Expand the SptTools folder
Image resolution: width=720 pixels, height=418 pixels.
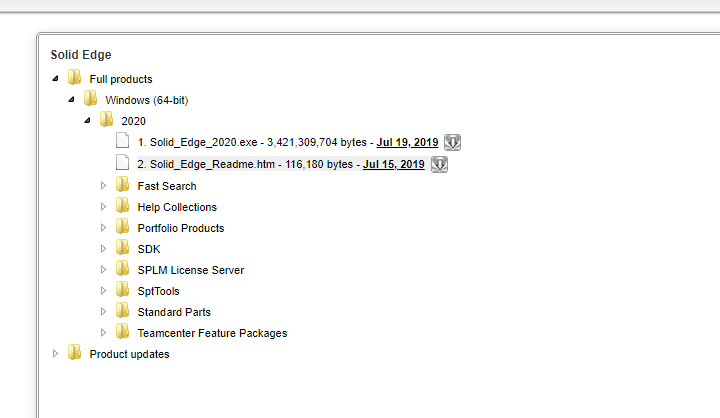point(103,291)
